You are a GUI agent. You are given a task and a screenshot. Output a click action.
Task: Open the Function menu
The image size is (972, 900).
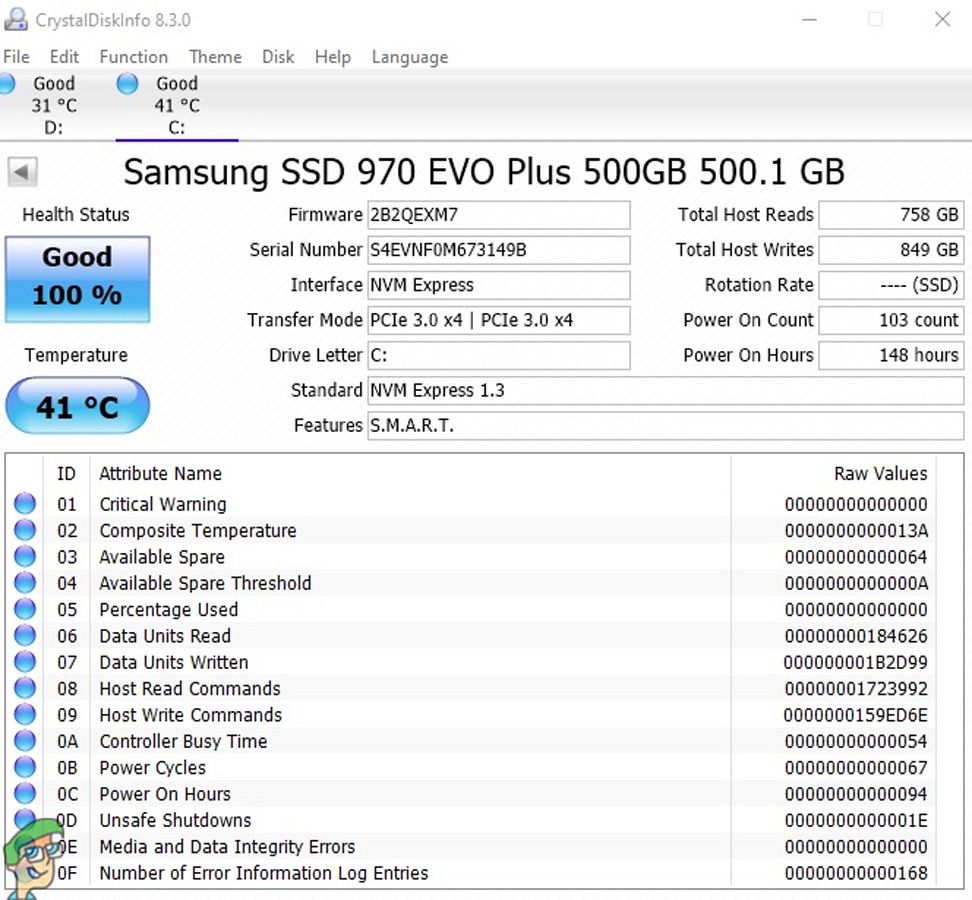(x=133, y=57)
